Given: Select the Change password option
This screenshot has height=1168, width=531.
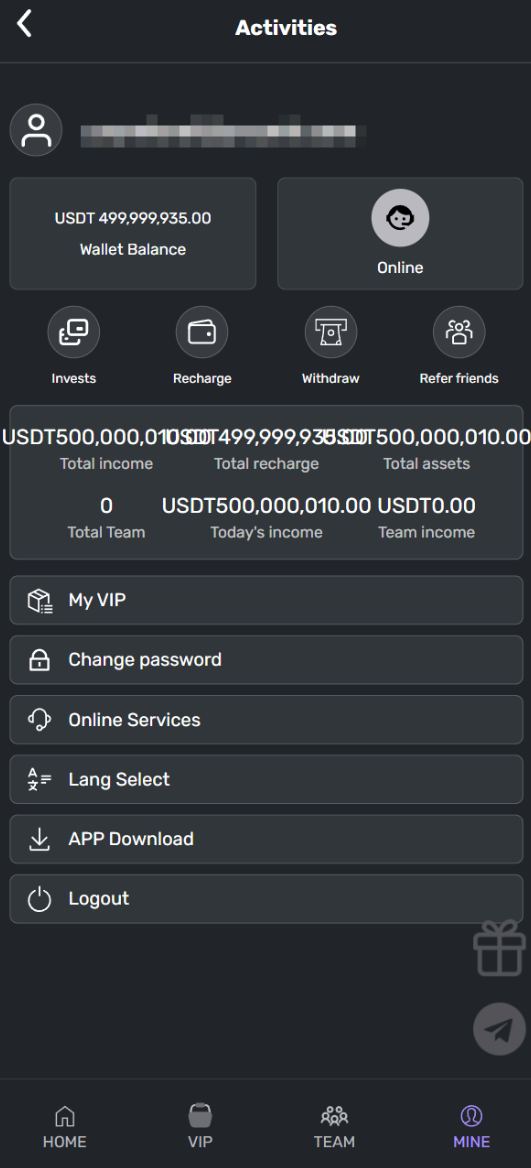Looking at the screenshot, I should pos(266,659).
